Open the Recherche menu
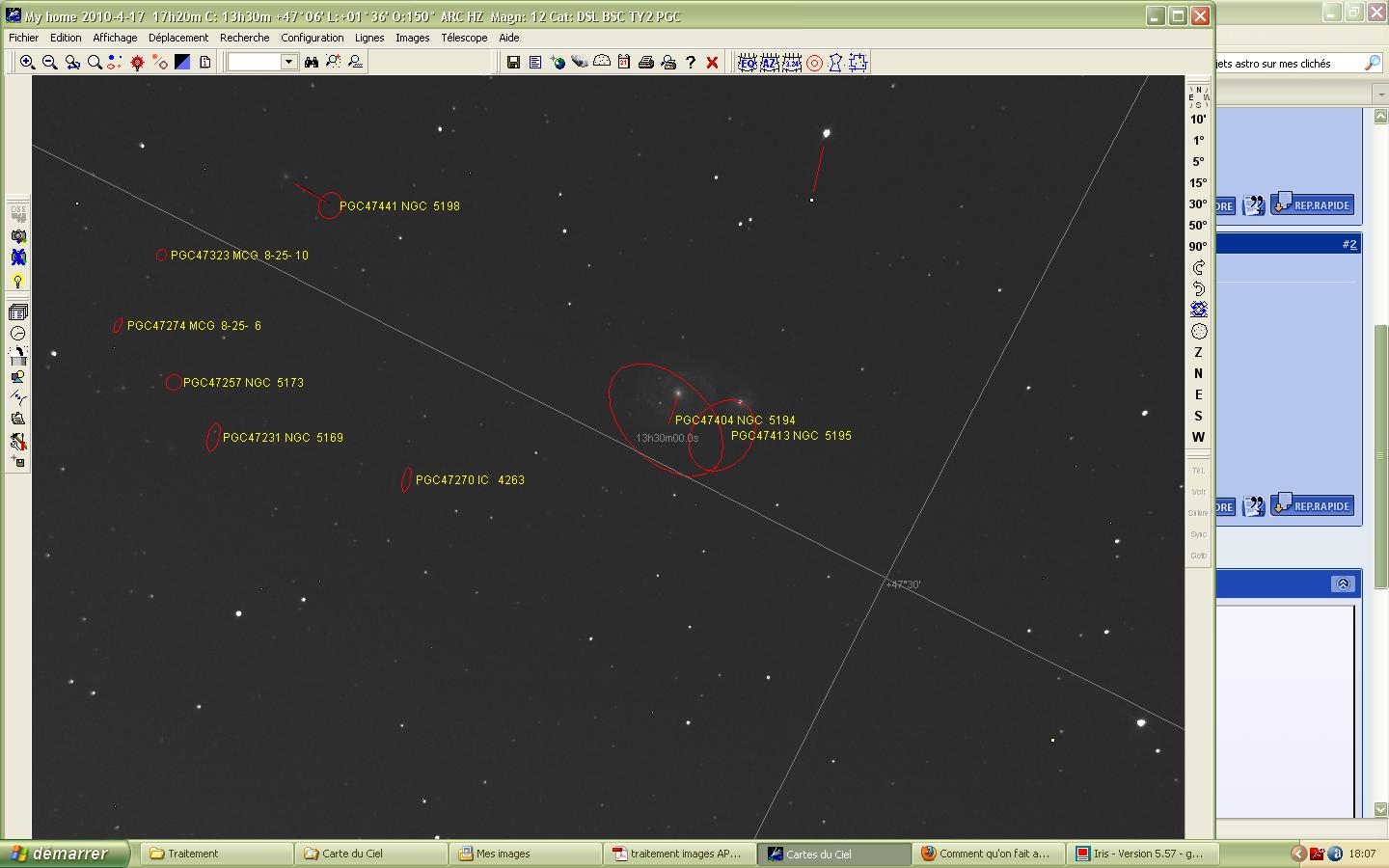 click(245, 38)
